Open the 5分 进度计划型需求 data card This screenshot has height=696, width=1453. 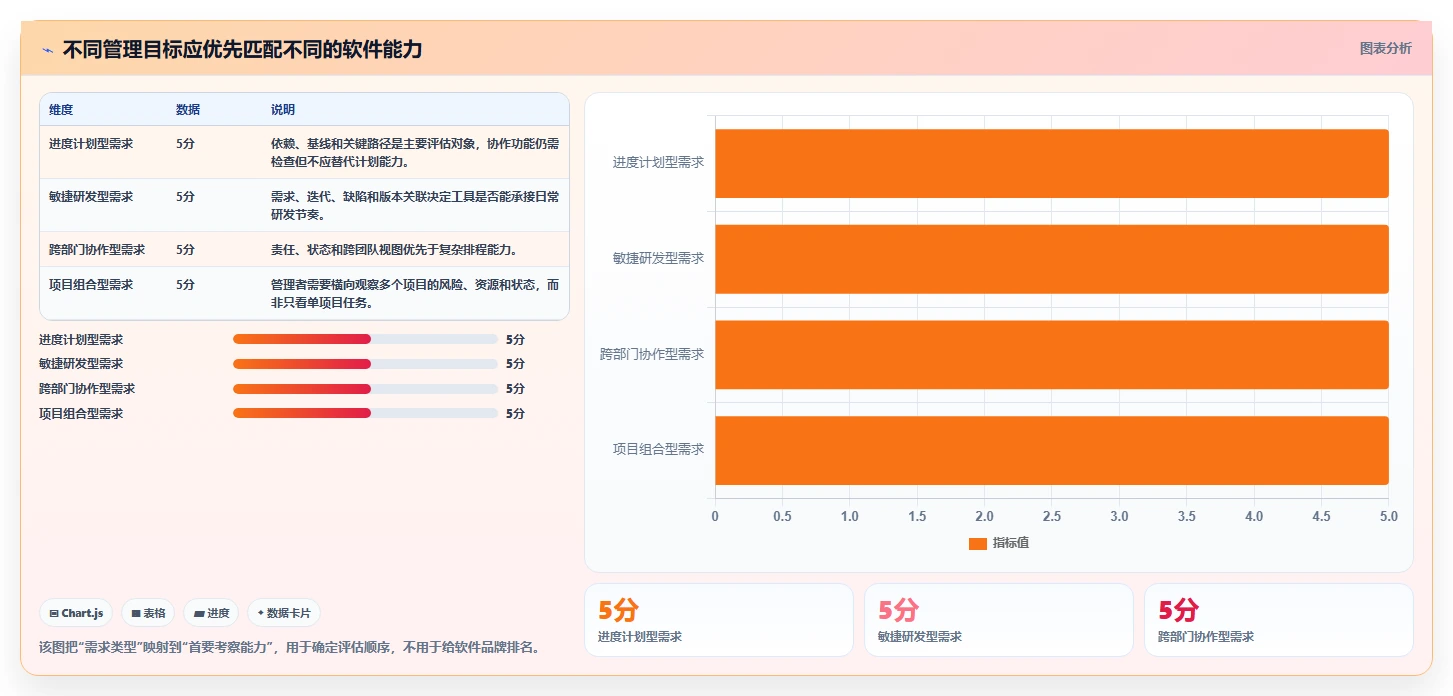[719, 620]
